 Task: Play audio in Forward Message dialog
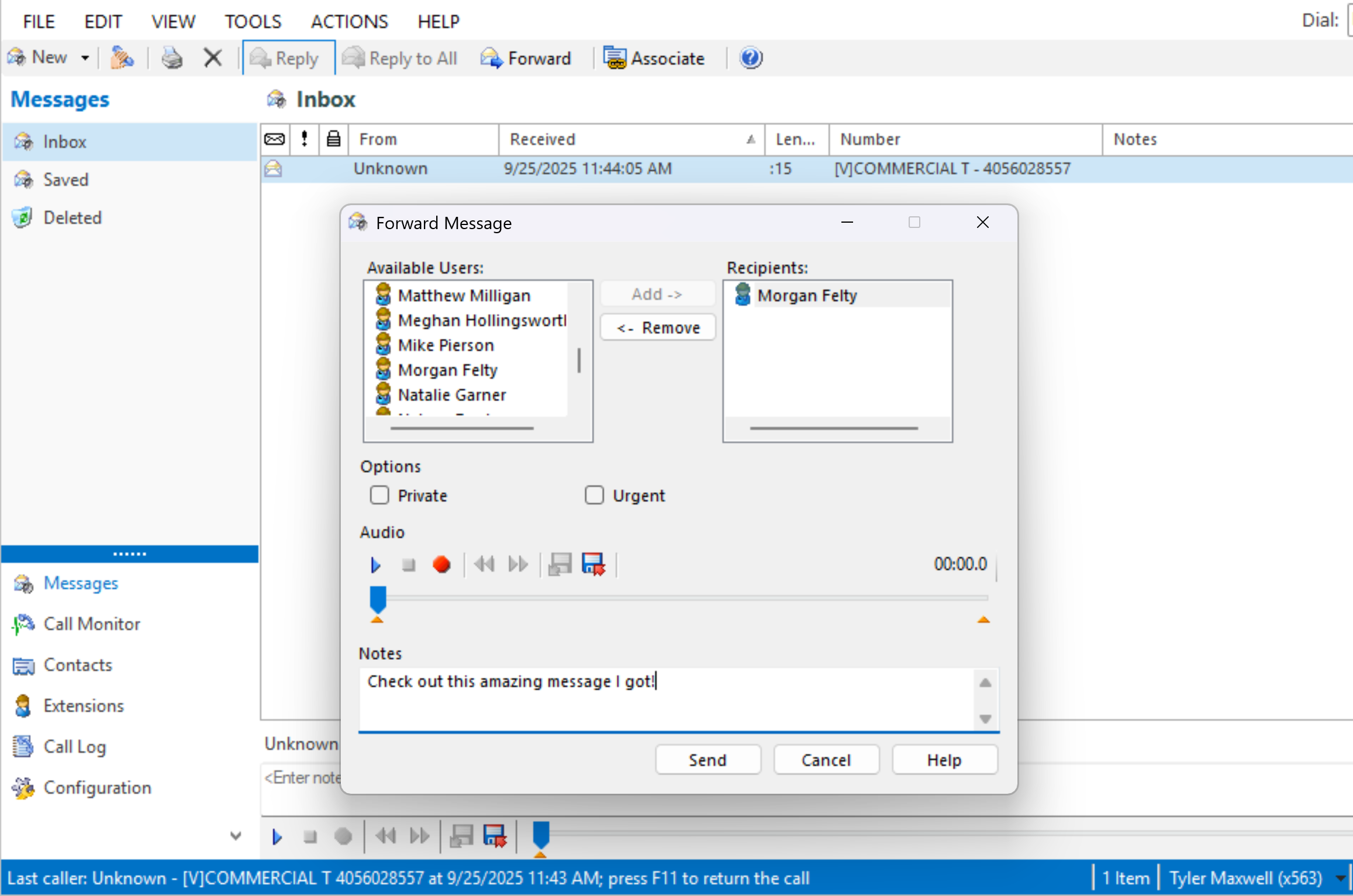point(375,565)
